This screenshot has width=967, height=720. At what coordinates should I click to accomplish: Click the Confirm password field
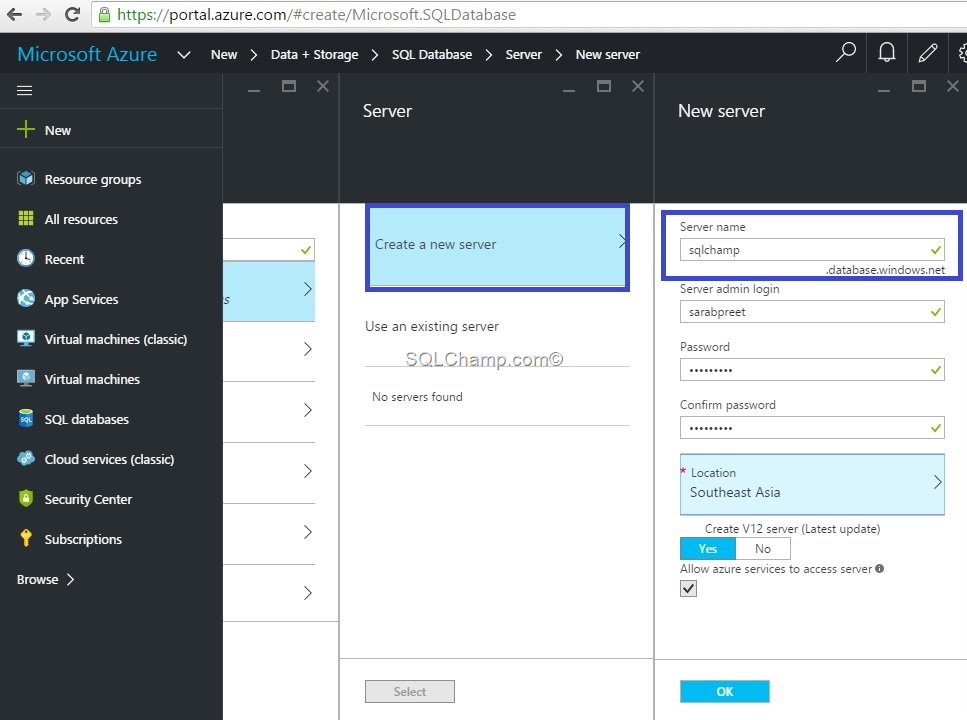812,428
